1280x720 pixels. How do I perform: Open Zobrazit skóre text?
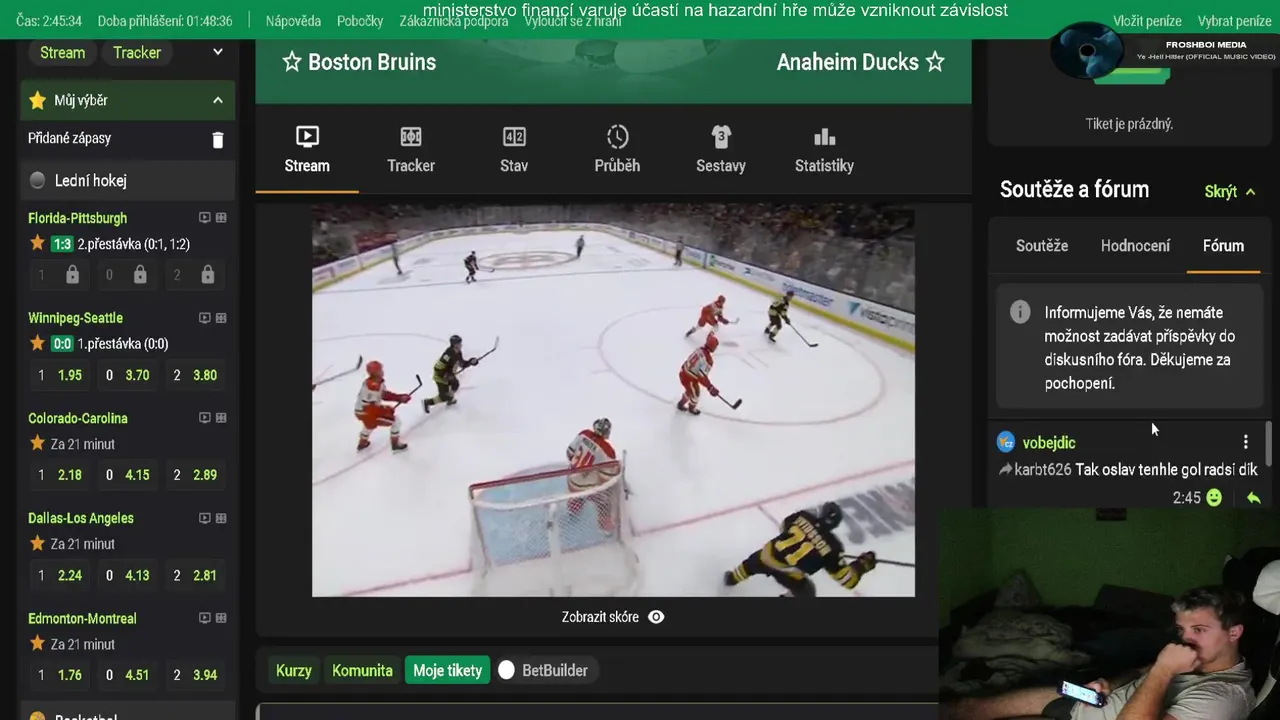(x=600, y=617)
